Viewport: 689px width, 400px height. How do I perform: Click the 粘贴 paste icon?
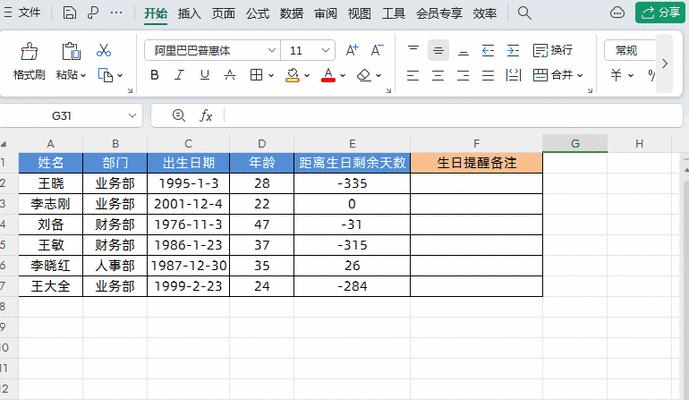click(70, 51)
